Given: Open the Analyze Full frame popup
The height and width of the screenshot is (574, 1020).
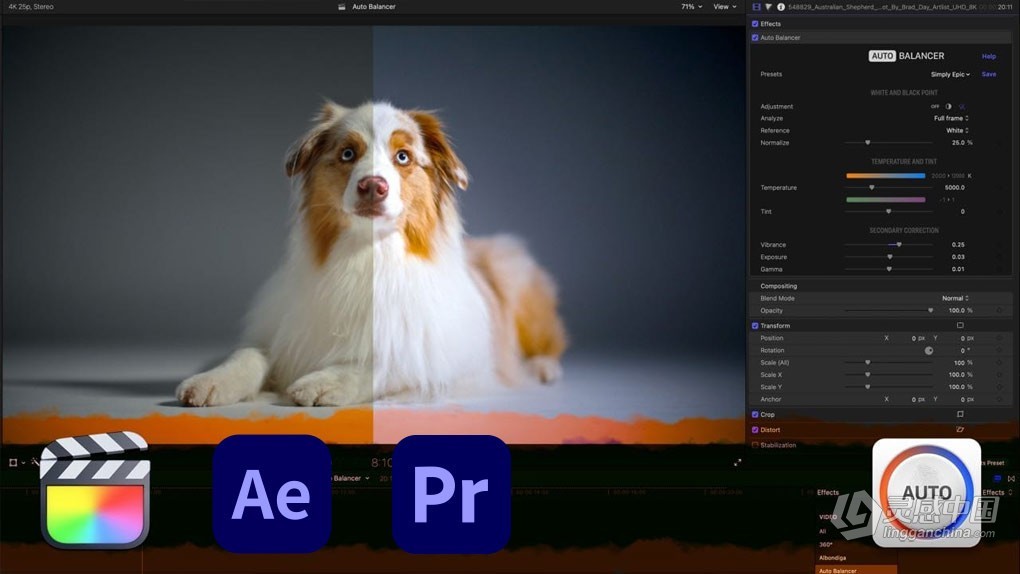Looking at the screenshot, I should pyautogui.click(x=951, y=118).
